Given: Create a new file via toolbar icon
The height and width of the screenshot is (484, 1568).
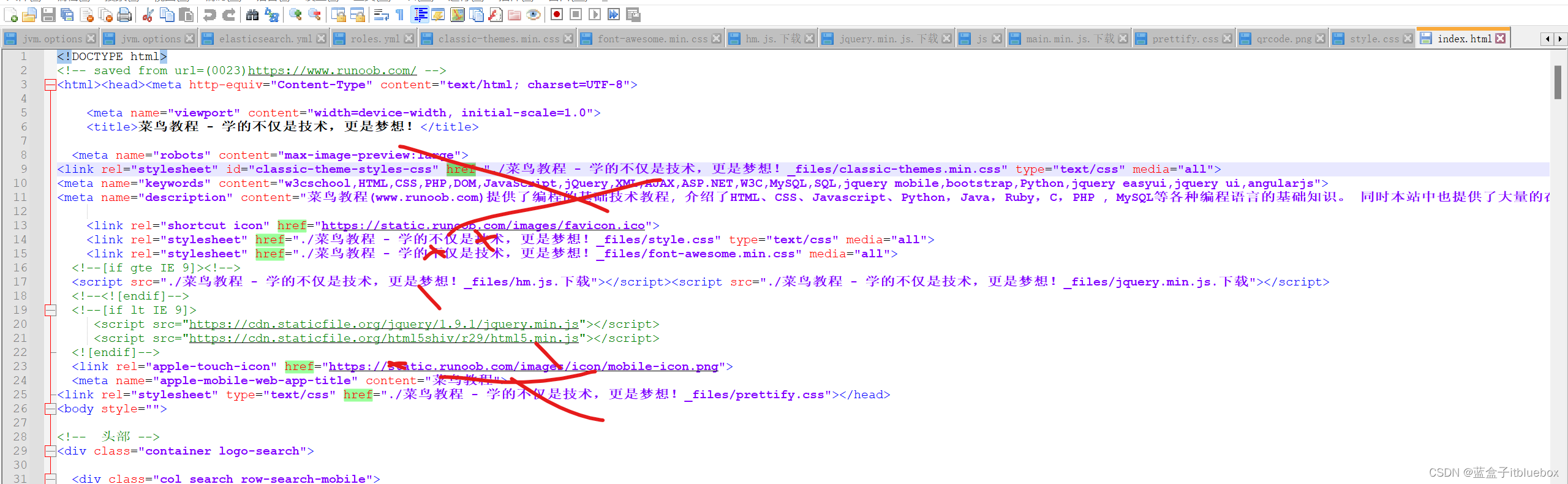Looking at the screenshot, I should (x=10, y=15).
